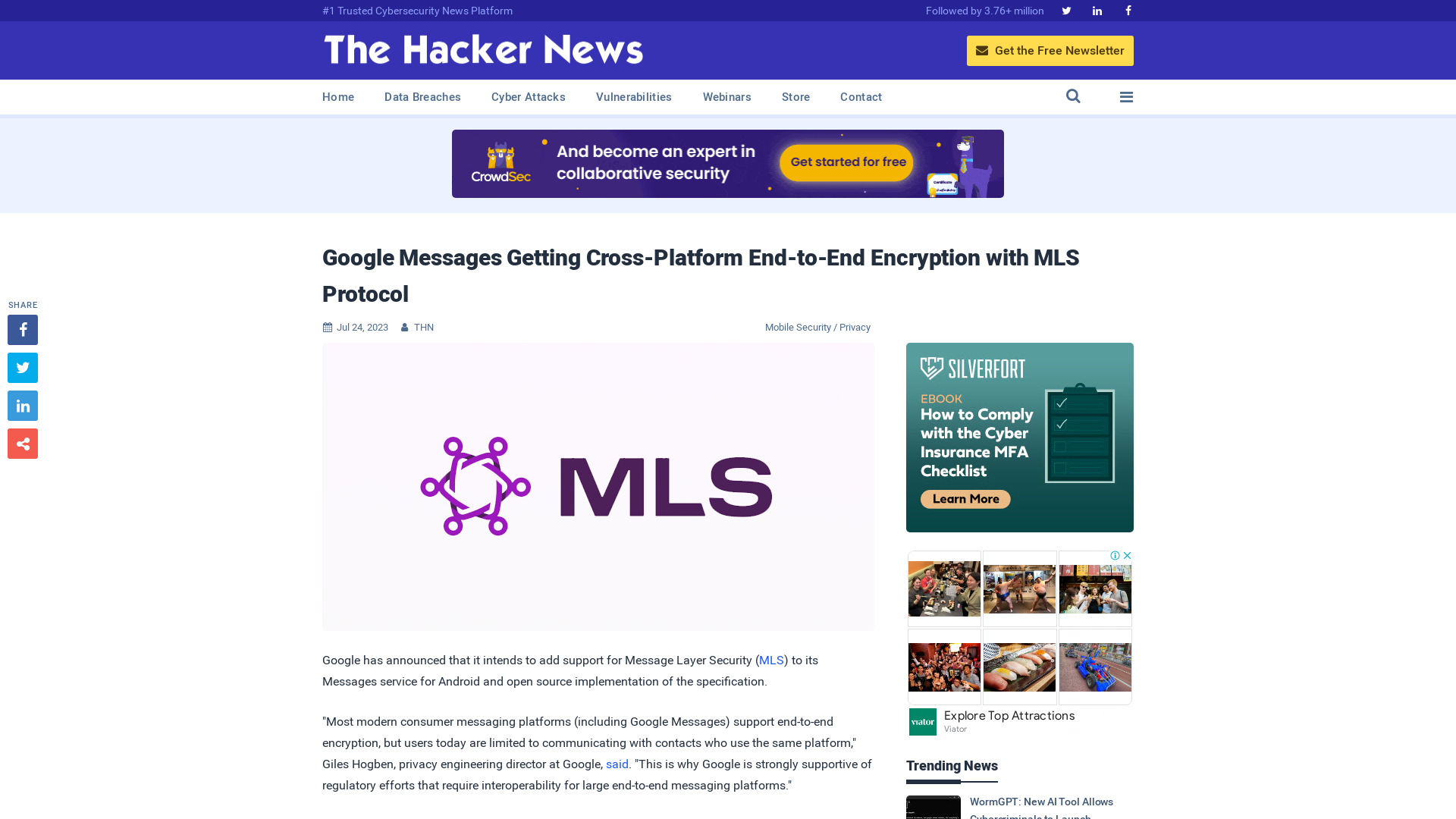Click the generic share icon

click(22, 443)
